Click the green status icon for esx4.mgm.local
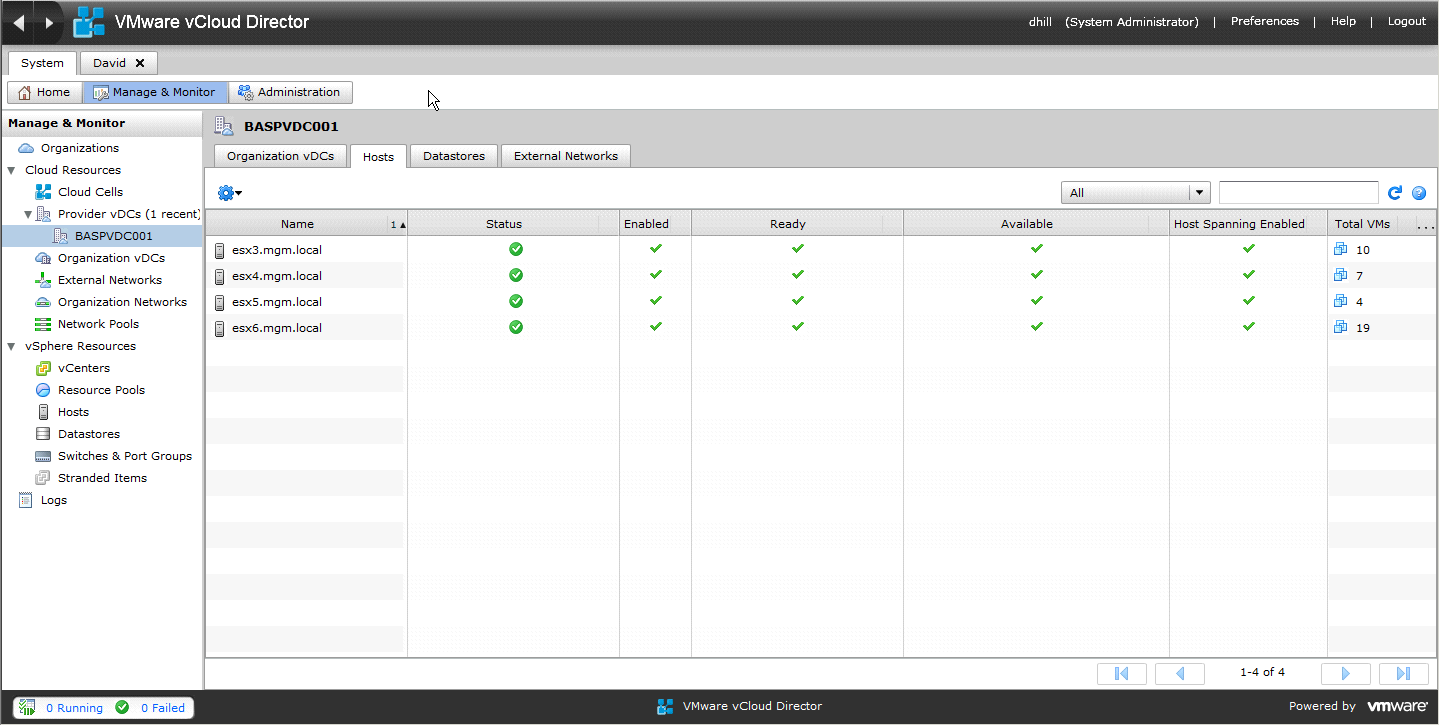Image resolution: width=1440 pixels, height=725 pixels. pos(516,275)
